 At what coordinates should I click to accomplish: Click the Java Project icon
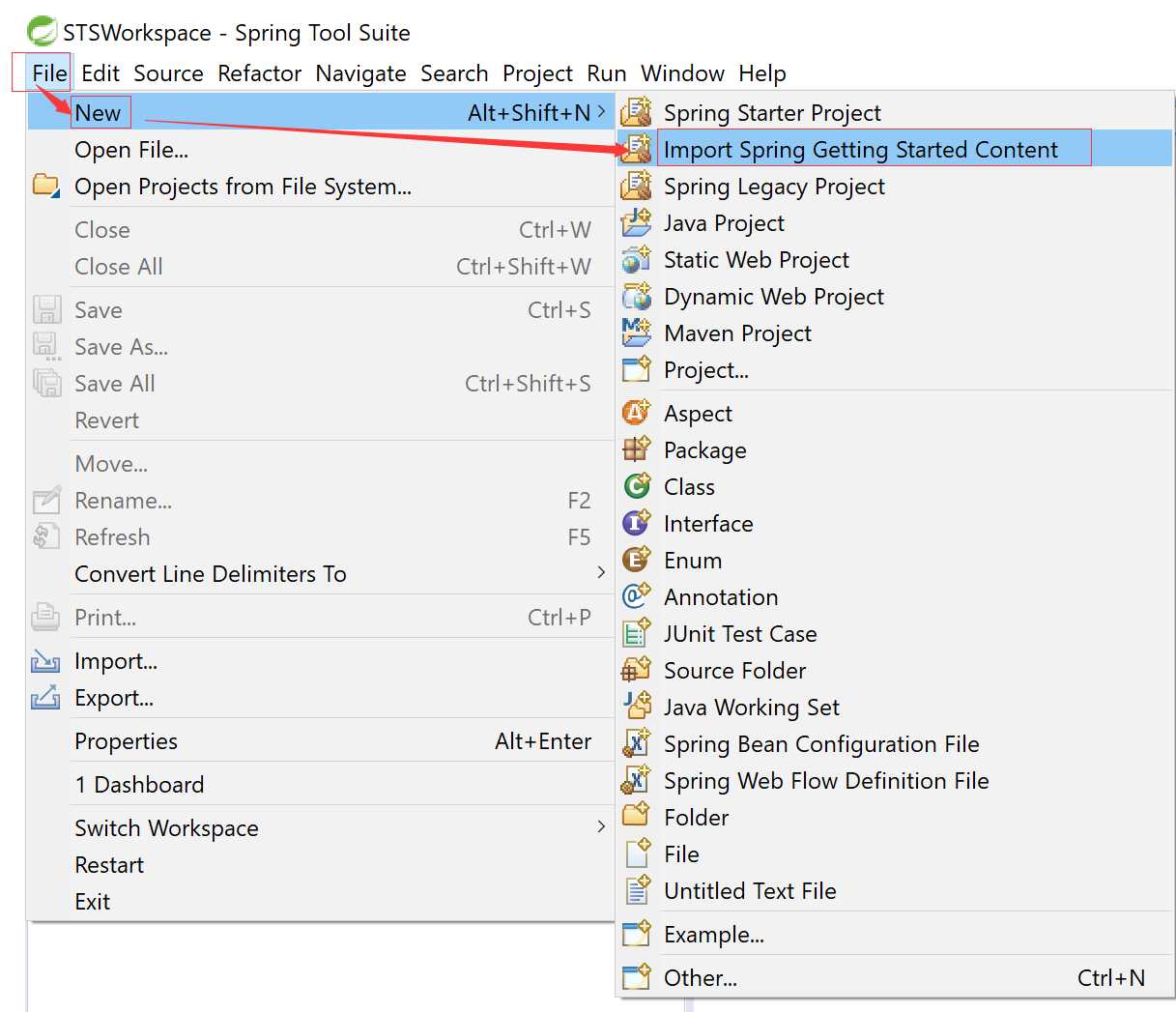636,222
